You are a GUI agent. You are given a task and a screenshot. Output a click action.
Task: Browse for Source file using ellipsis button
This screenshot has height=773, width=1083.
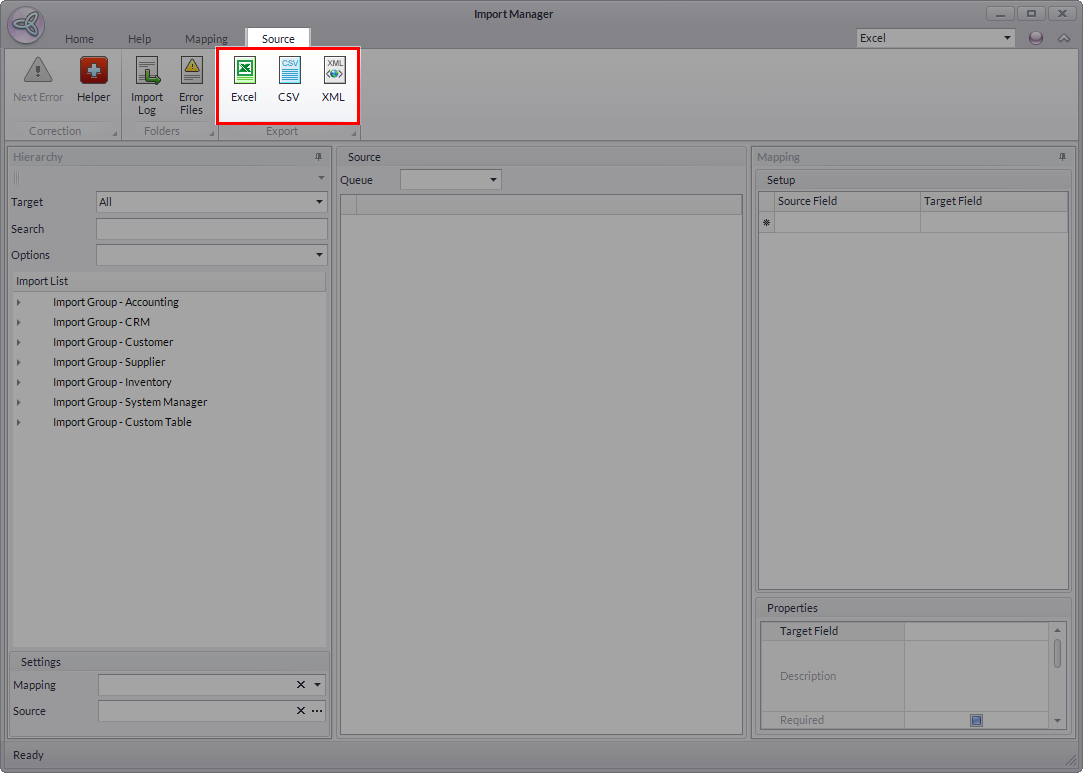(x=317, y=711)
